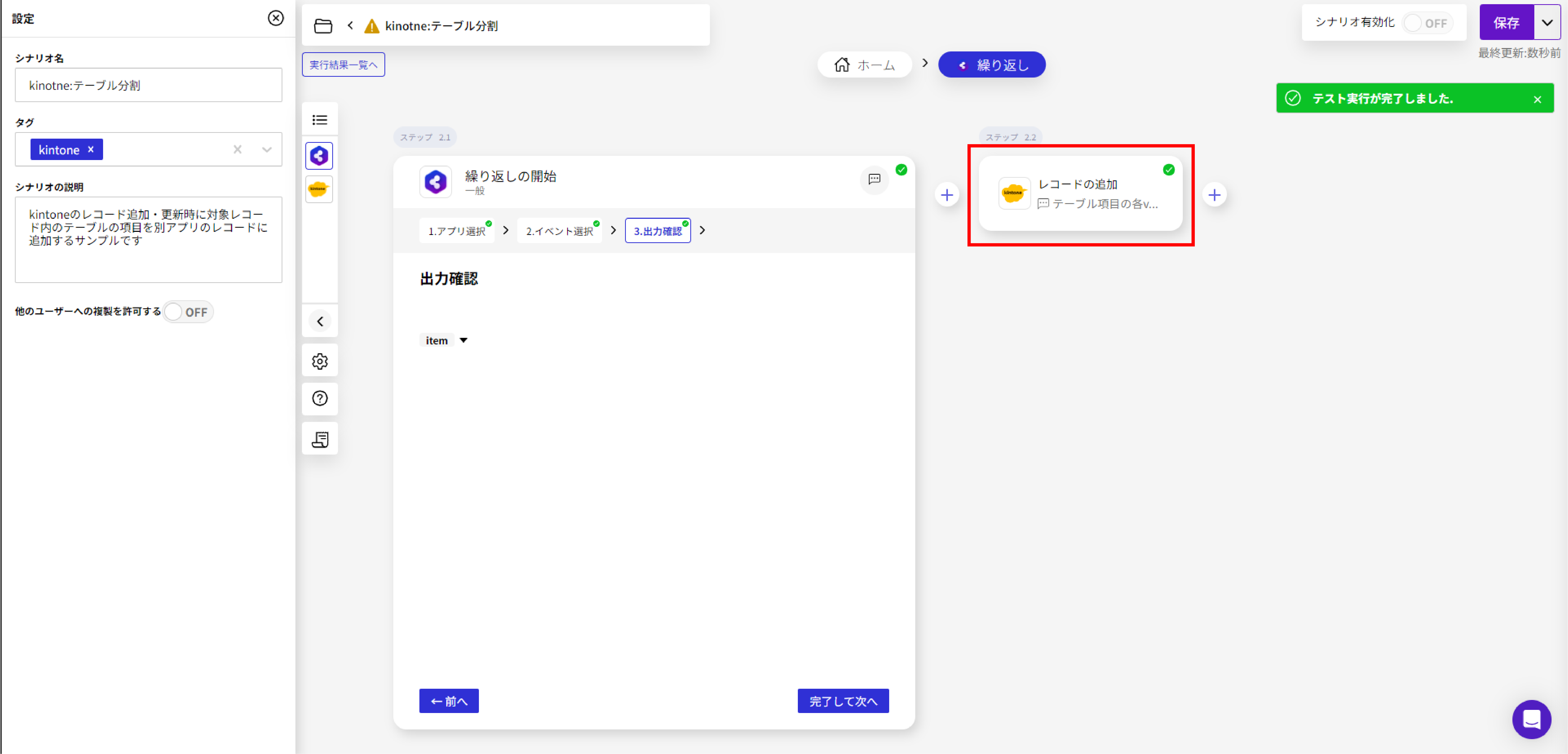Image resolution: width=1568 pixels, height=754 pixels.
Task: Select the loop step icon in the sidebar
Action: pos(319,156)
